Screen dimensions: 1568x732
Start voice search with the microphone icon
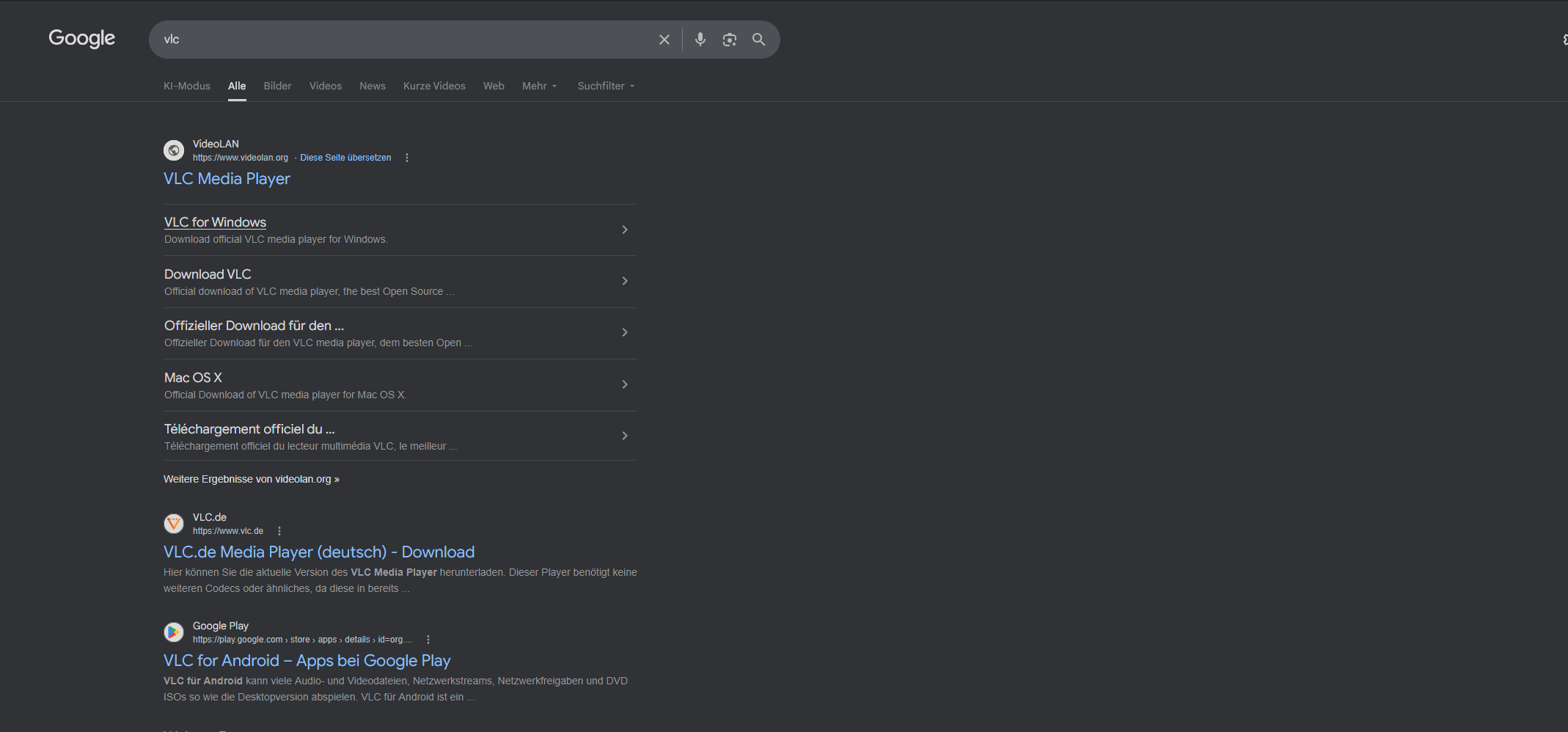[700, 40]
